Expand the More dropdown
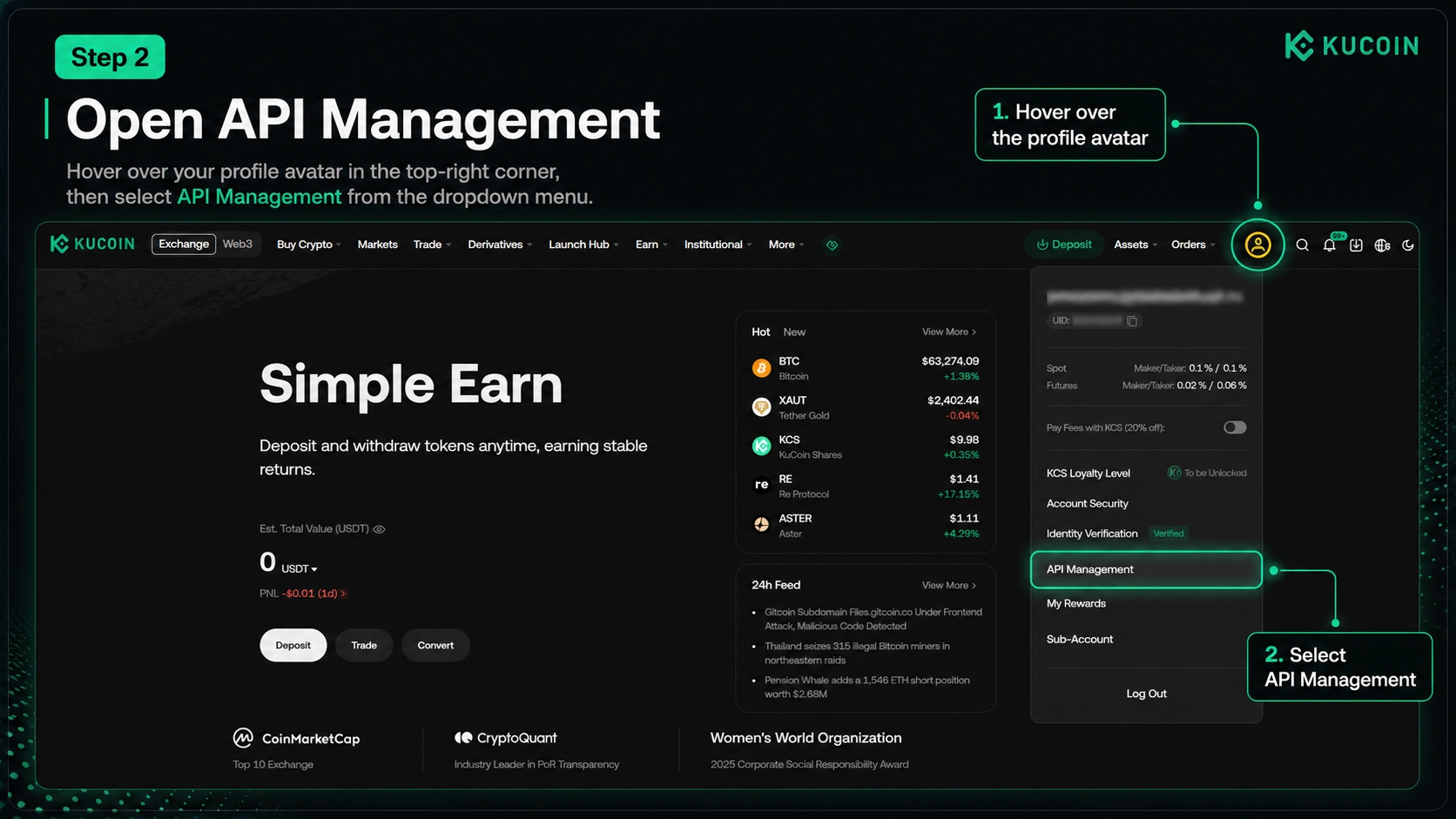 tap(786, 245)
